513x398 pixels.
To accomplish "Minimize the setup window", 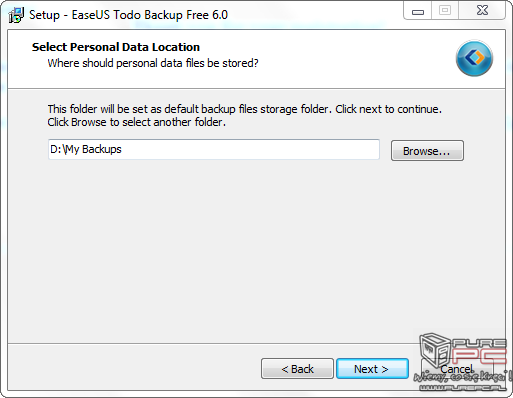I will pos(418,11).
